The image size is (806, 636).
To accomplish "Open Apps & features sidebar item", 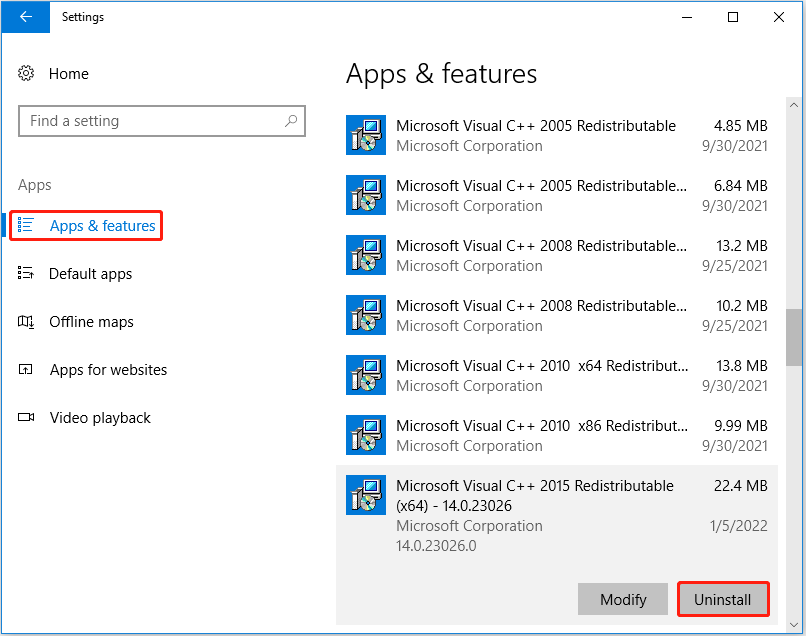I will coord(86,225).
